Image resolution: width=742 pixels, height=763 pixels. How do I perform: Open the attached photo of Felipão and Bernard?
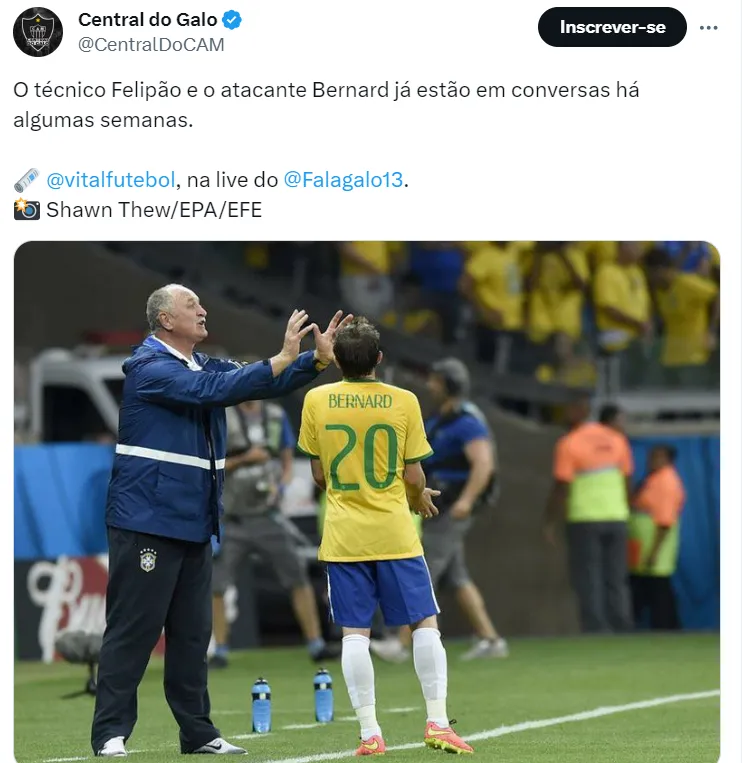[367, 502]
